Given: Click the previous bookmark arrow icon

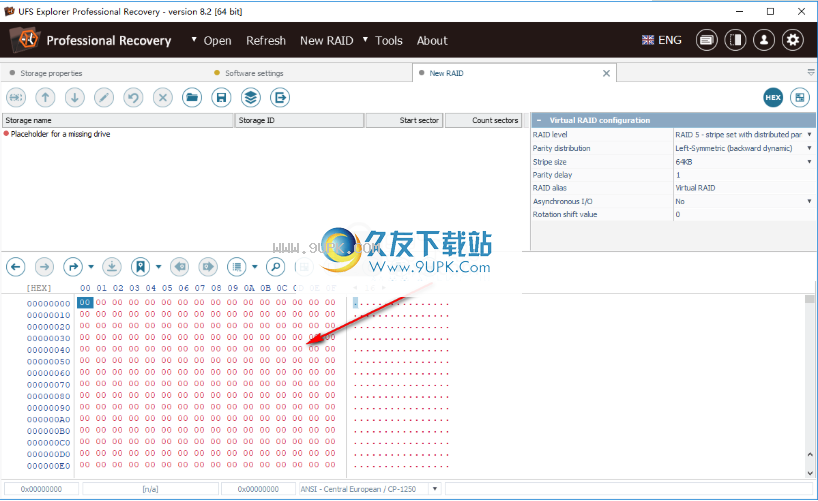Looking at the screenshot, I should pos(180,267).
